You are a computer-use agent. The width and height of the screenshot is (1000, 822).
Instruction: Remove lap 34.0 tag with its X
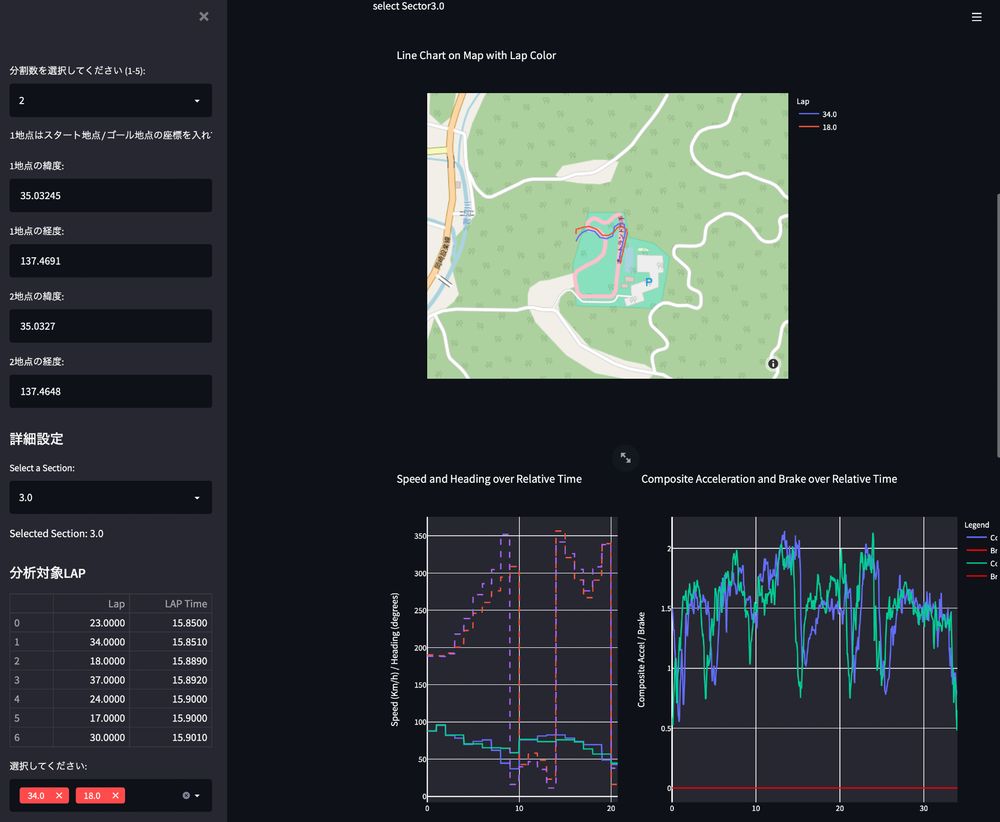coord(59,795)
